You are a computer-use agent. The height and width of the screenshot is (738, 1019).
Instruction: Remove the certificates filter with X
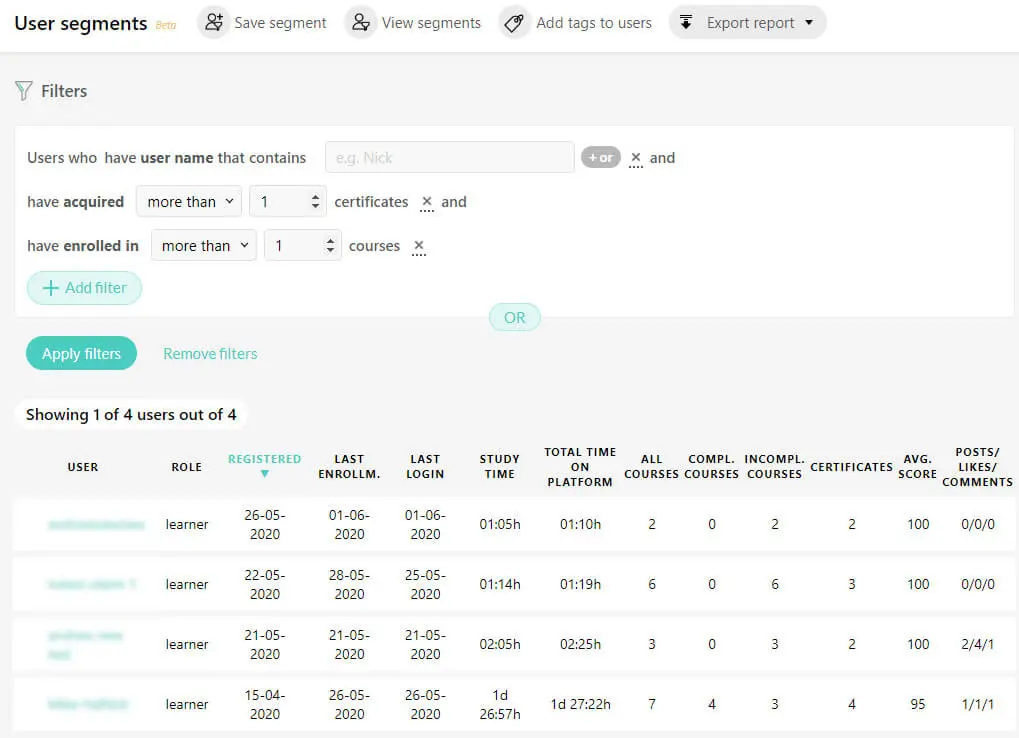click(x=427, y=201)
